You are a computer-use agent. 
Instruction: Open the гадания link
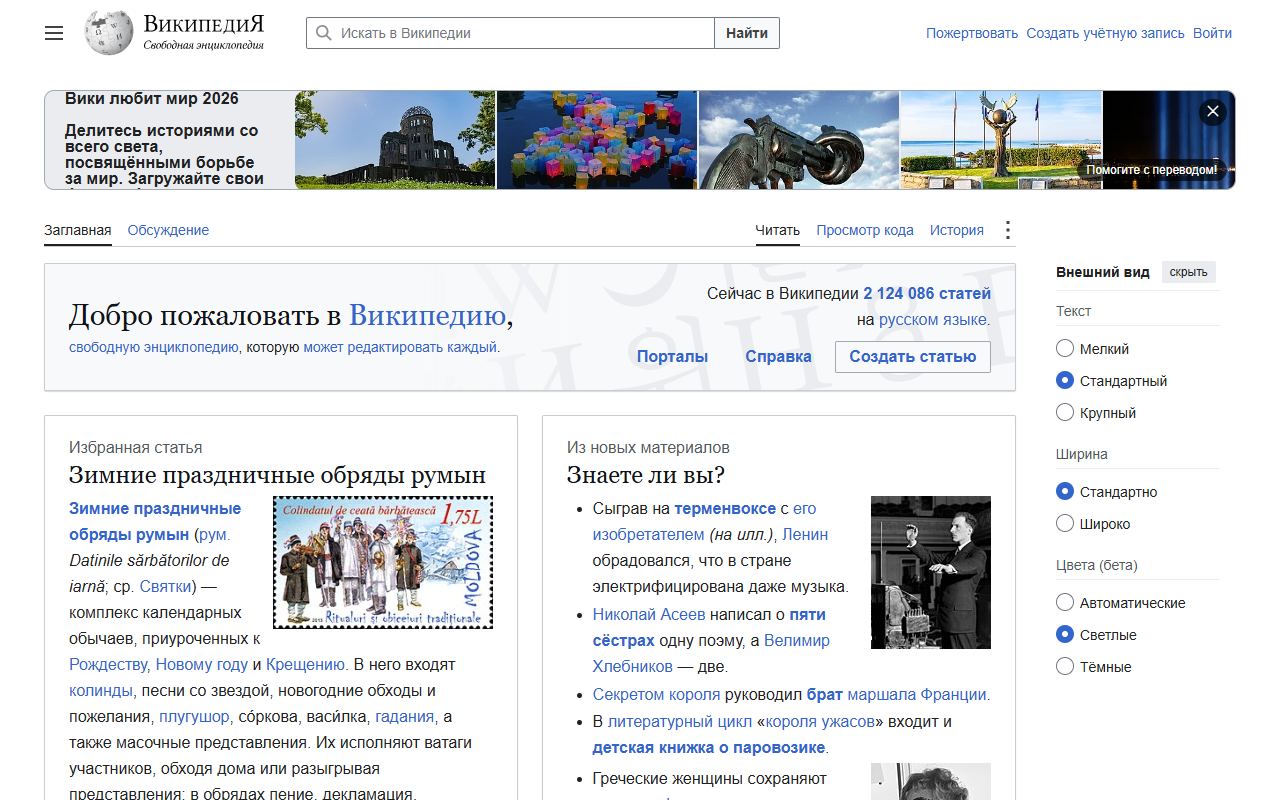[405, 716]
